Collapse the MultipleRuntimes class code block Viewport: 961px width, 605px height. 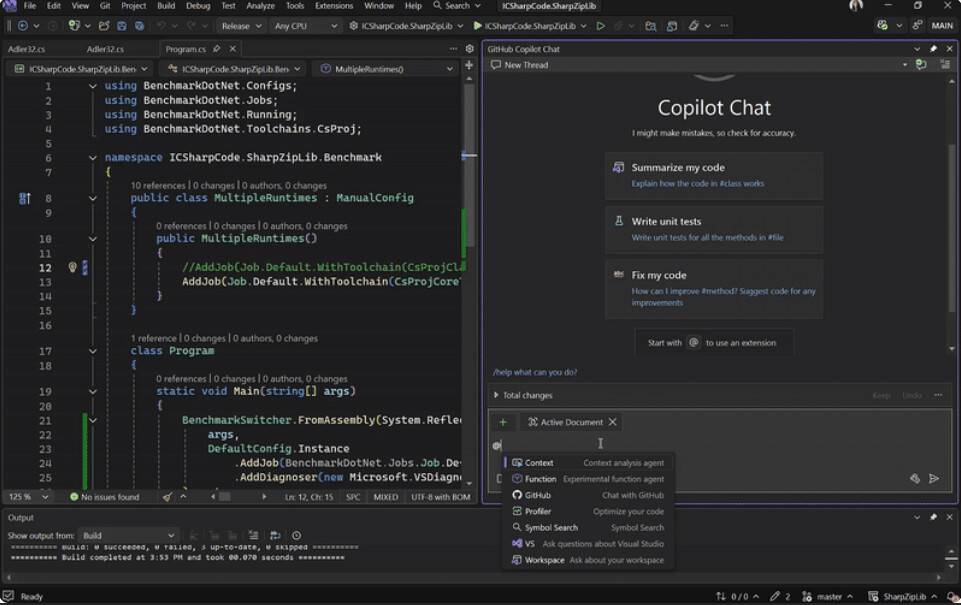[93, 198]
